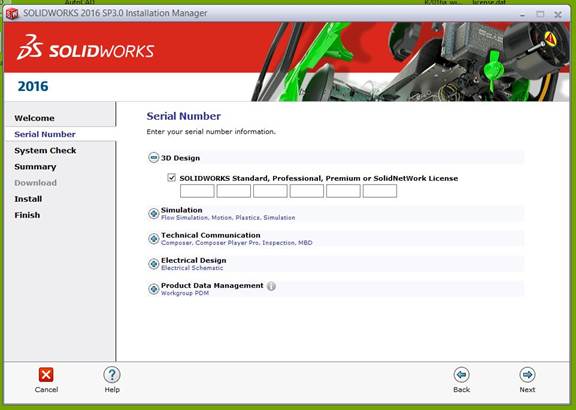Image resolution: width=576 pixels, height=410 pixels.
Task: Click the fifth serial number field
Action: pos(343,191)
